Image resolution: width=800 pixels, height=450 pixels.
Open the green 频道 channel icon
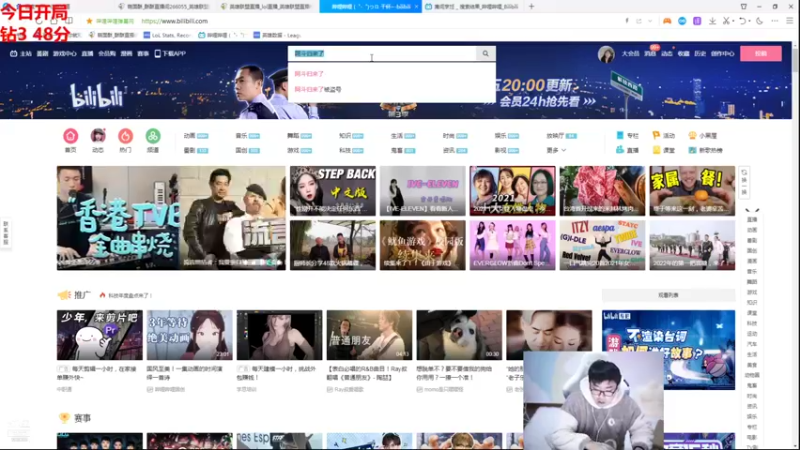pos(153,136)
